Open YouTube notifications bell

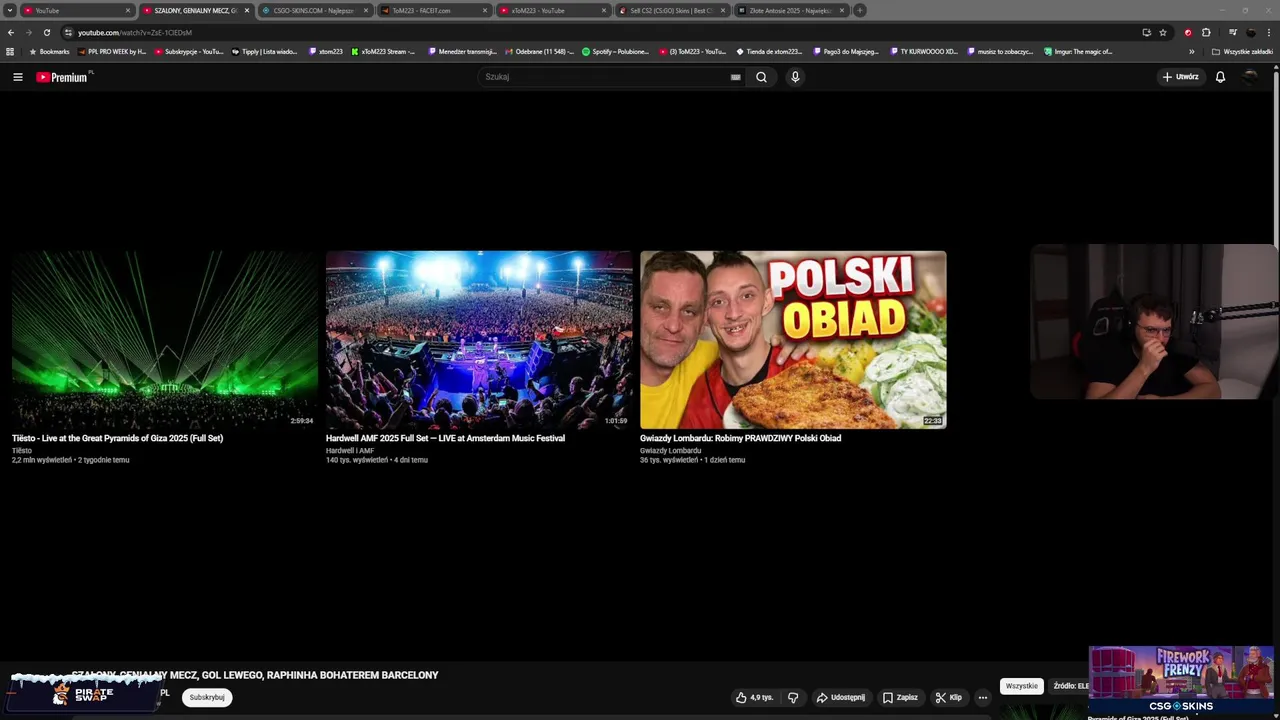click(1220, 77)
